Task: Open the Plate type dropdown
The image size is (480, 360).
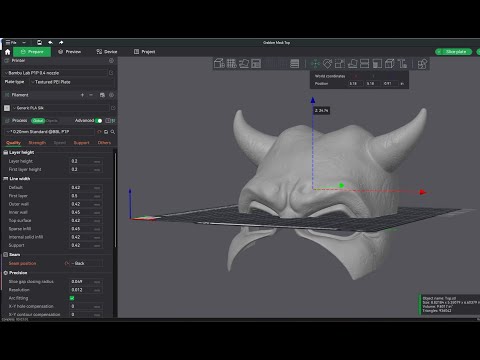Action: (72, 82)
